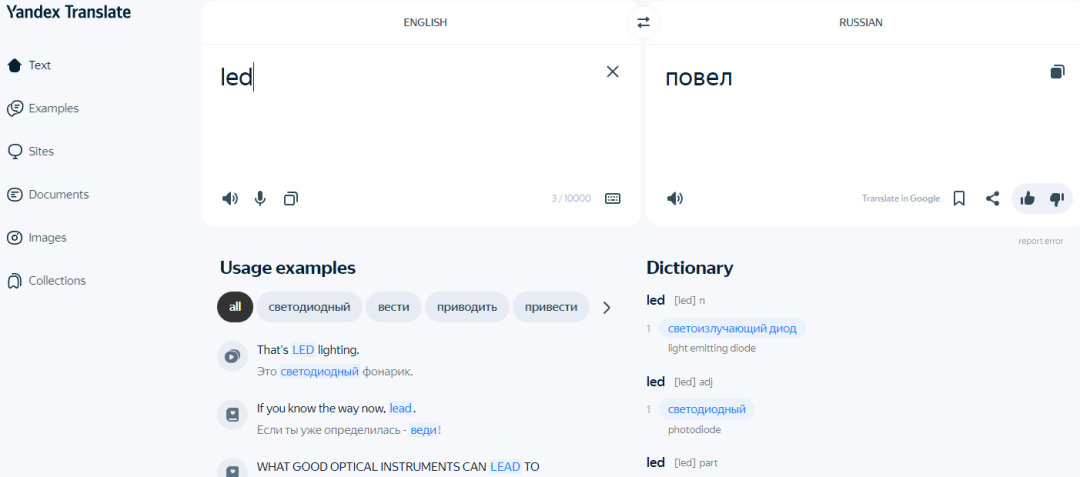Show more usage filter chips arrow

point(607,308)
